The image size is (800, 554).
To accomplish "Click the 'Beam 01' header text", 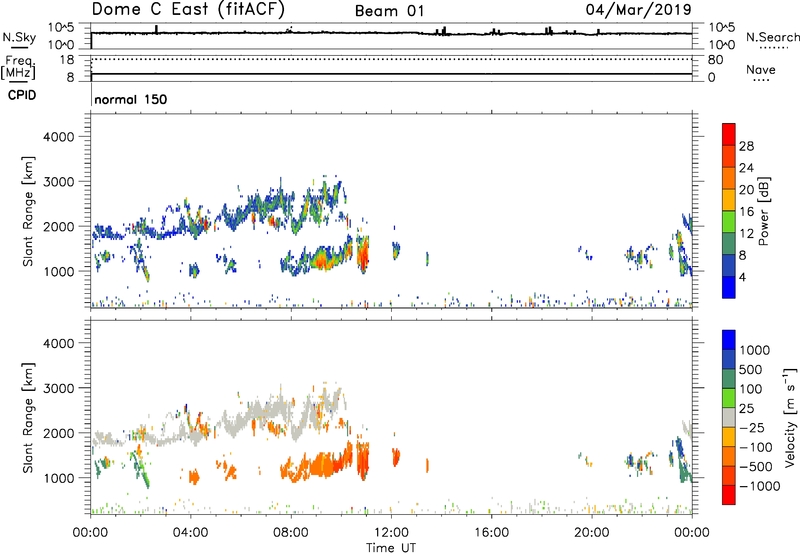I will pos(390,11).
